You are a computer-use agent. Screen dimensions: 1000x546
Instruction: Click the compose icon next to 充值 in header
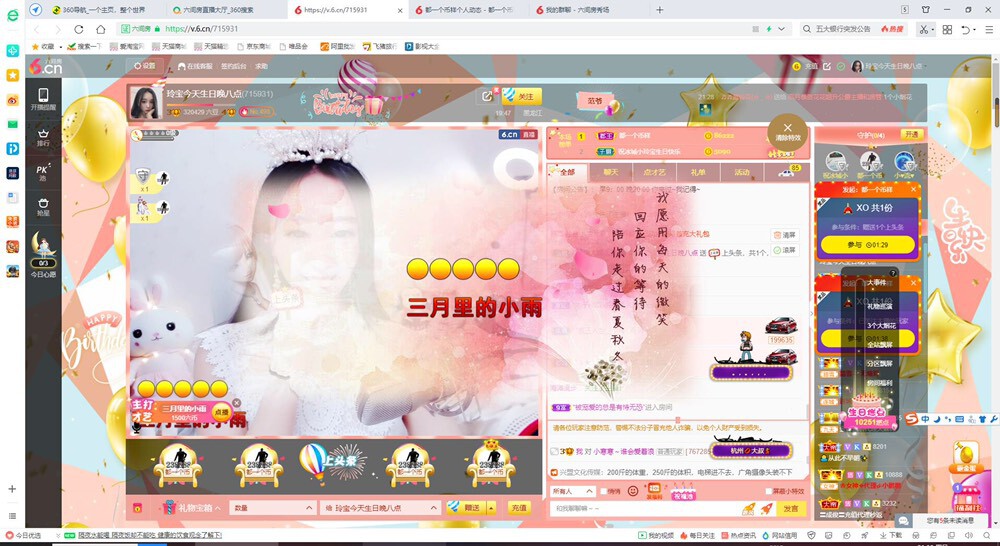827,66
